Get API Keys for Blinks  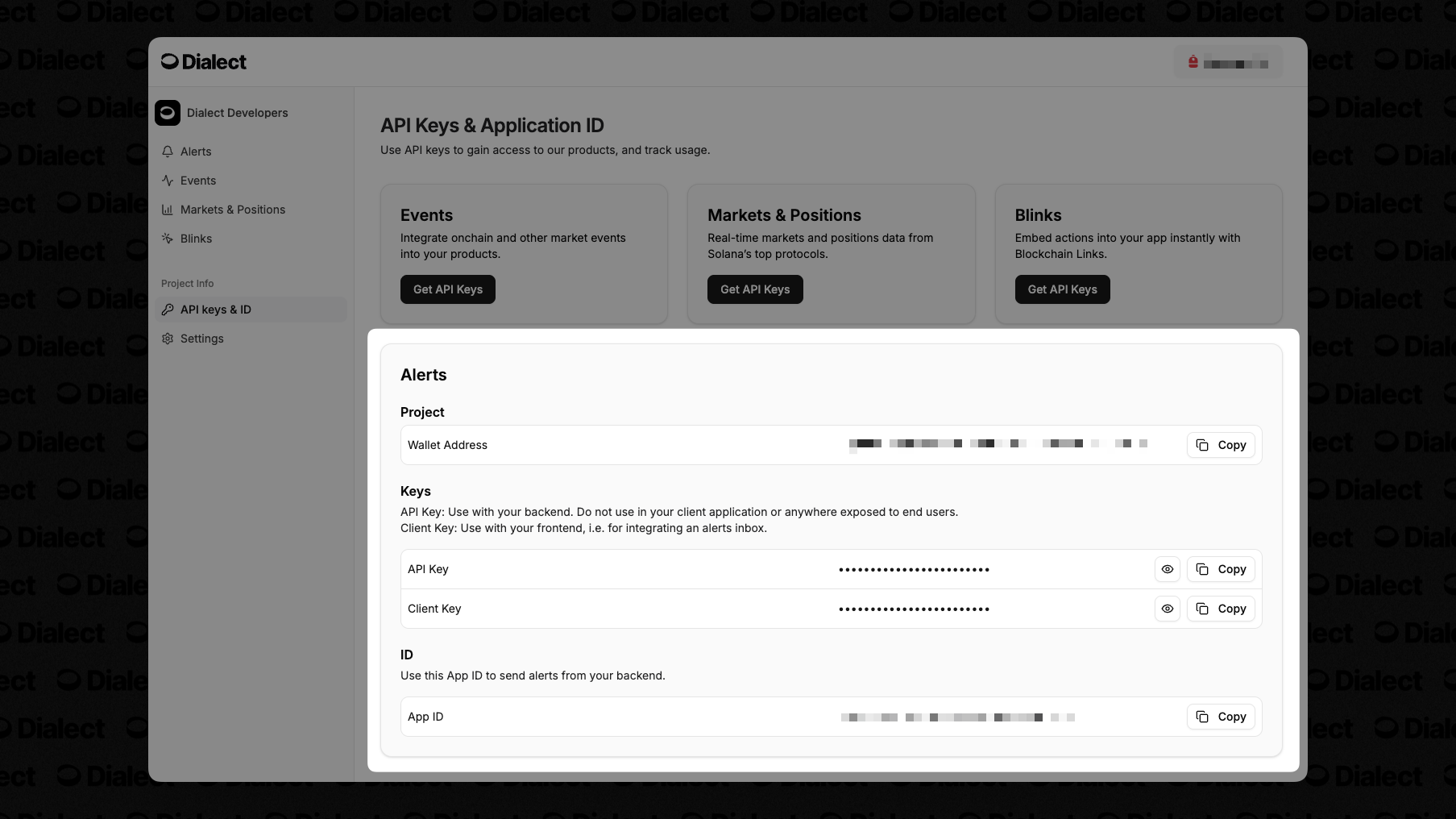(1063, 289)
